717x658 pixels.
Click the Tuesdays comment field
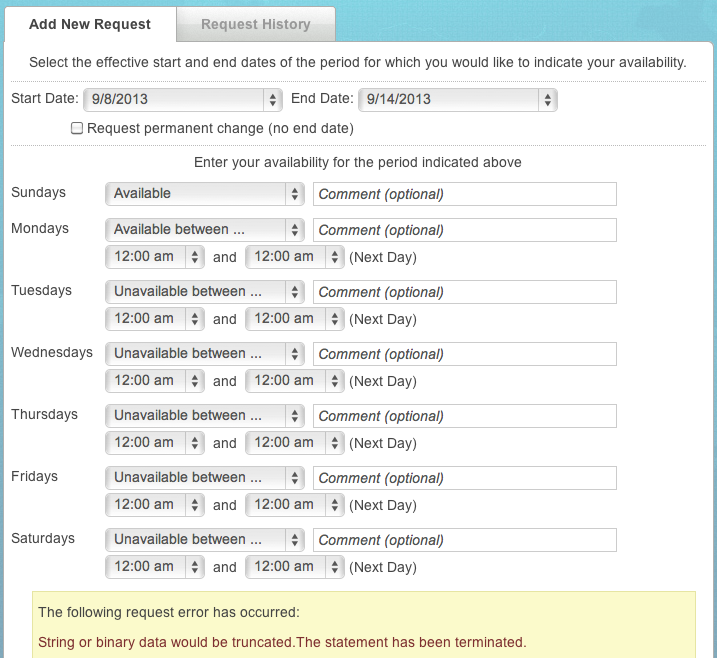pyautogui.click(x=465, y=292)
